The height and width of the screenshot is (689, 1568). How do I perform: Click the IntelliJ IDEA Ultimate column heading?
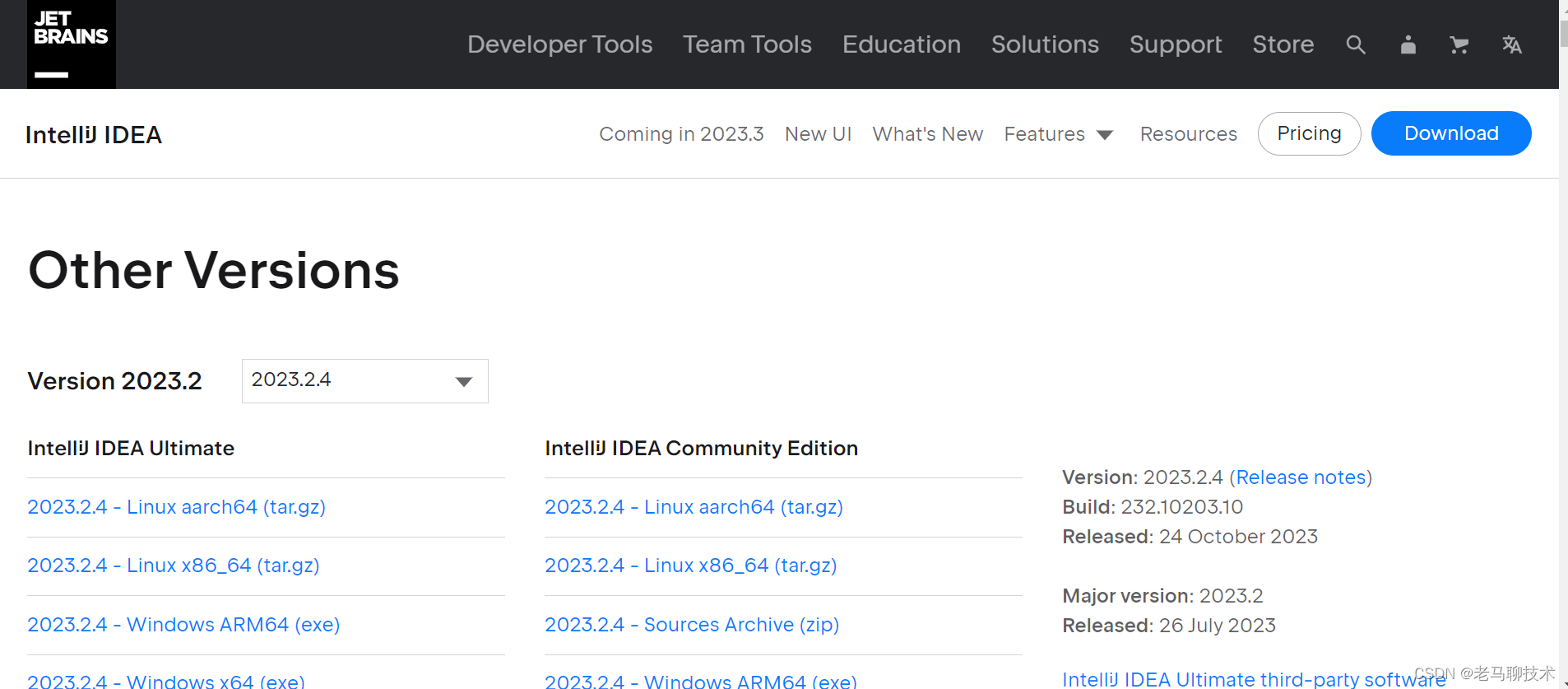click(131, 449)
